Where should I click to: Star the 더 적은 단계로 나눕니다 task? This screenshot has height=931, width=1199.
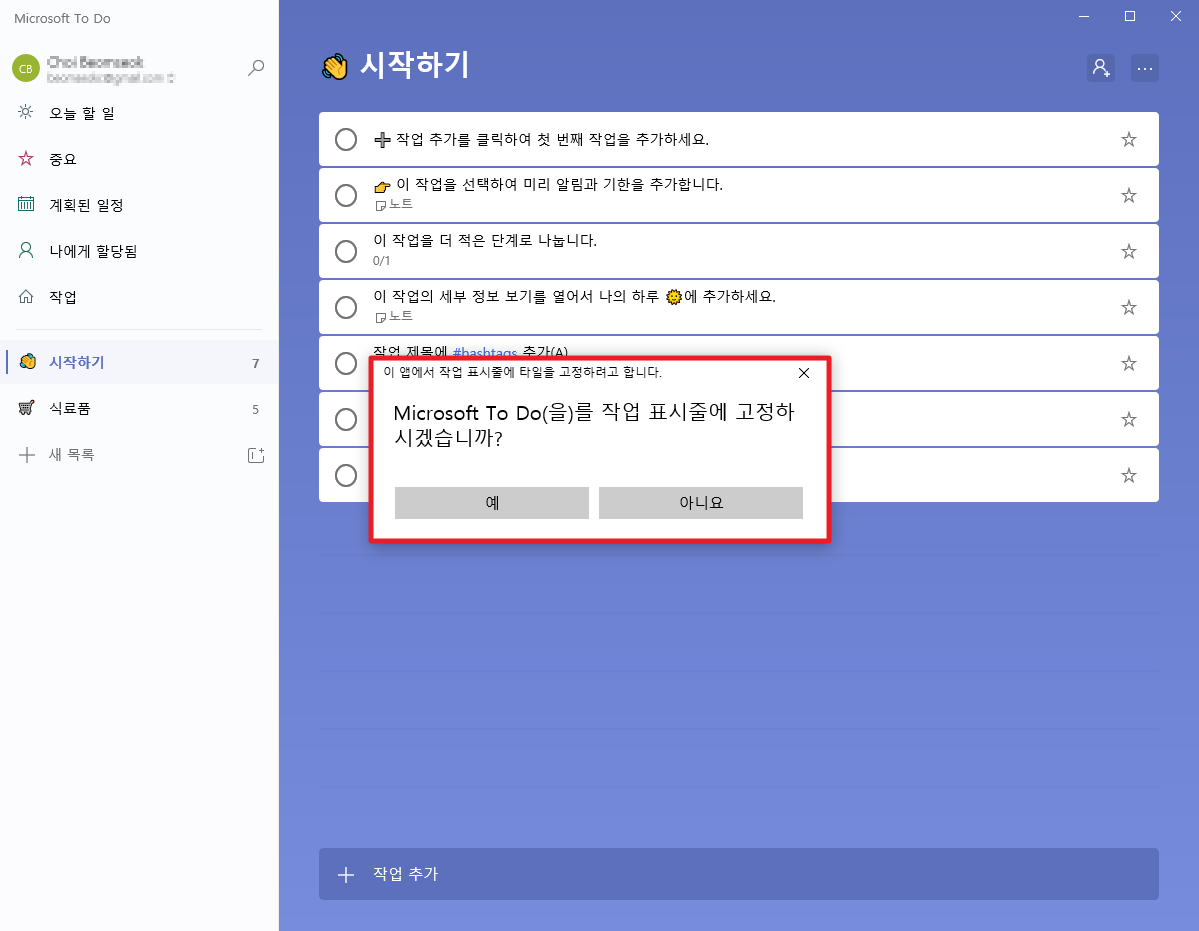[1129, 251]
